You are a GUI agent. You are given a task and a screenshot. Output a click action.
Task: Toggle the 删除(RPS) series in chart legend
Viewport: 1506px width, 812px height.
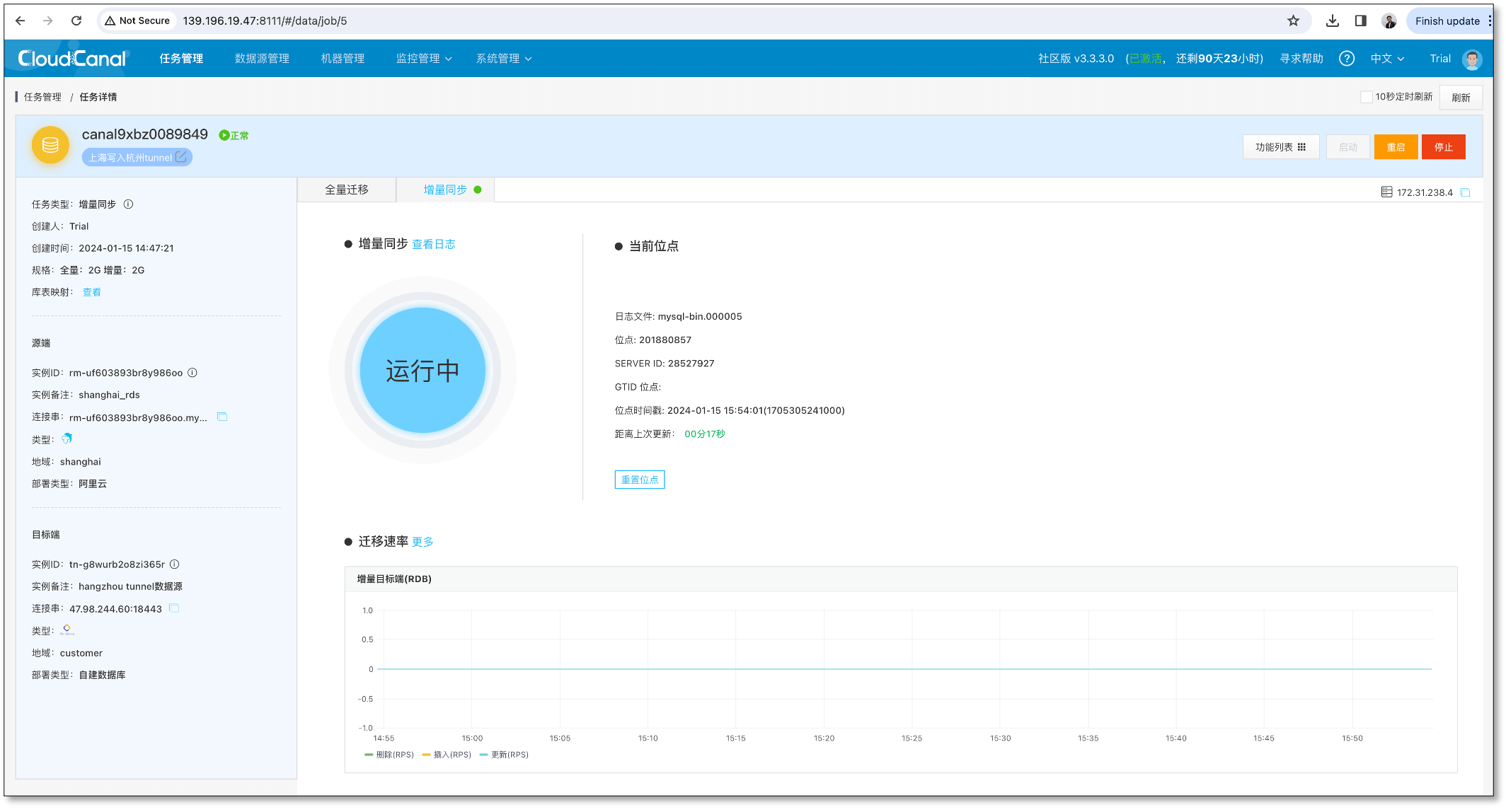tap(388, 754)
